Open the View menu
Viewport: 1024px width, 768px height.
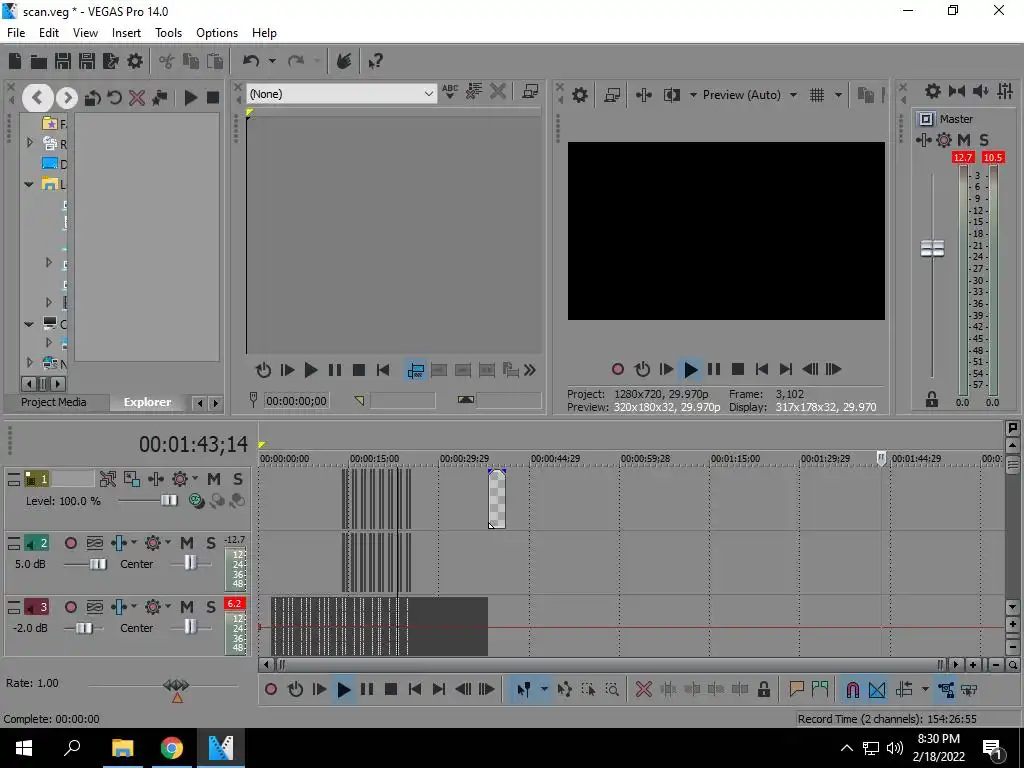point(86,33)
